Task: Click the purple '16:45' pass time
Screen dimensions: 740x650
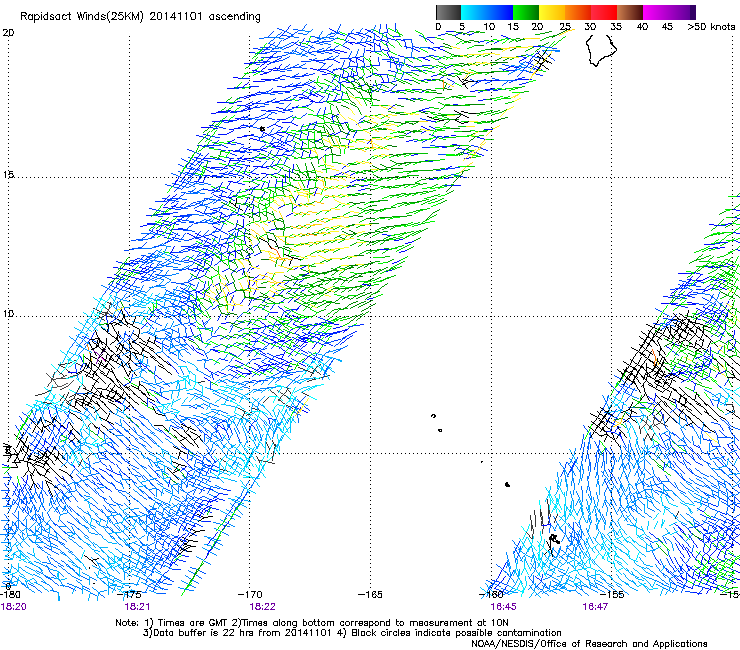Action: [503, 607]
